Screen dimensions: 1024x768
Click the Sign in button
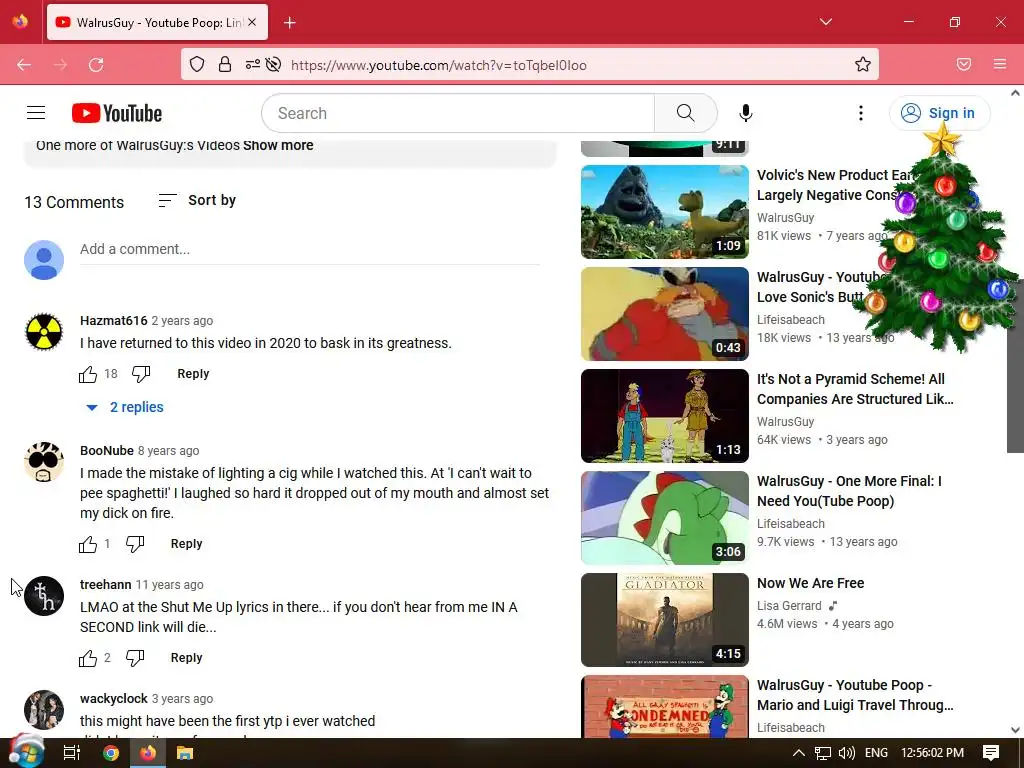tap(939, 113)
